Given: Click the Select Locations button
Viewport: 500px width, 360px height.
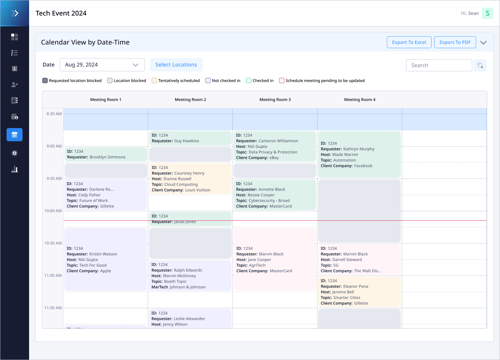Looking at the screenshot, I should pos(176,65).
